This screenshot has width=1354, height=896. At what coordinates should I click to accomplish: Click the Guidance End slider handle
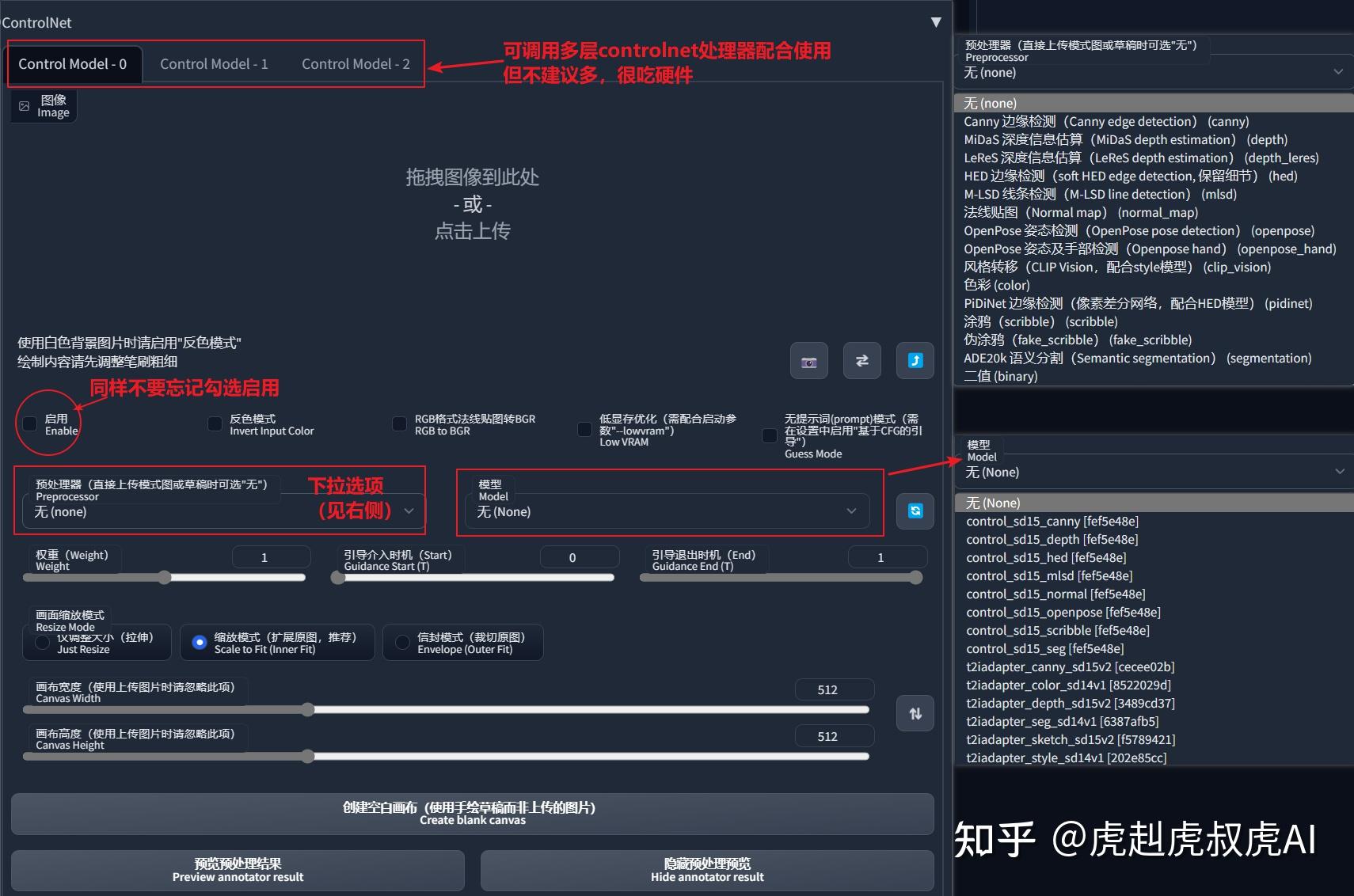tap(916, 578)
